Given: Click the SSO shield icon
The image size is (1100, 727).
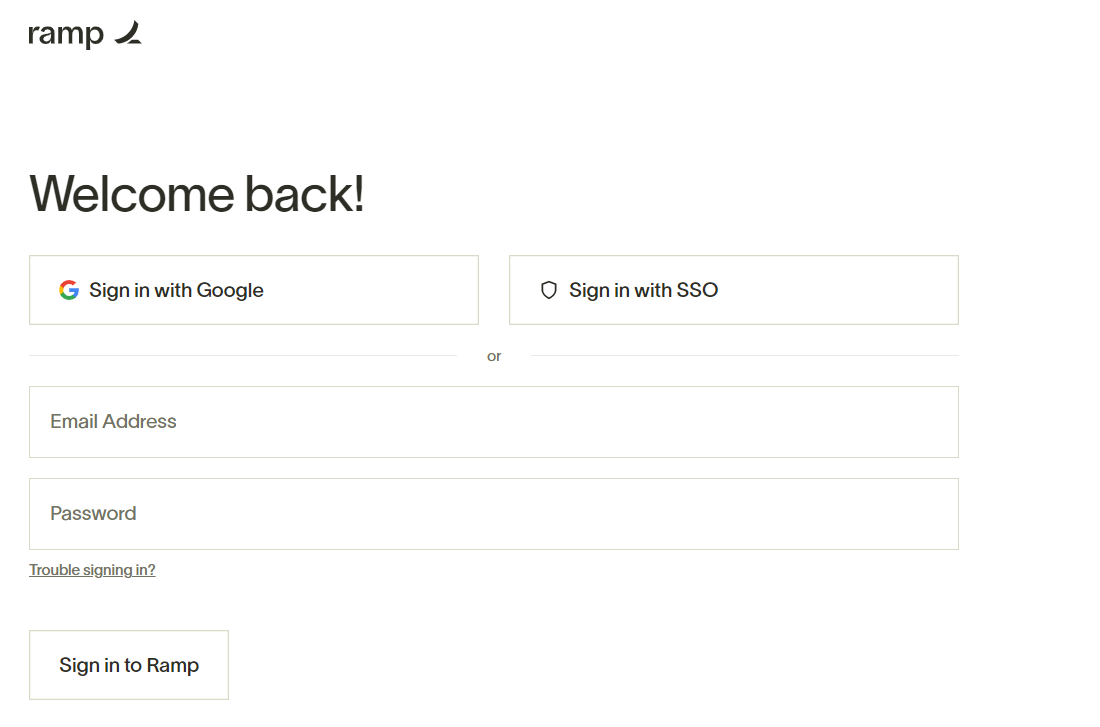Looking at the screenshot, I should click(549, 290).
